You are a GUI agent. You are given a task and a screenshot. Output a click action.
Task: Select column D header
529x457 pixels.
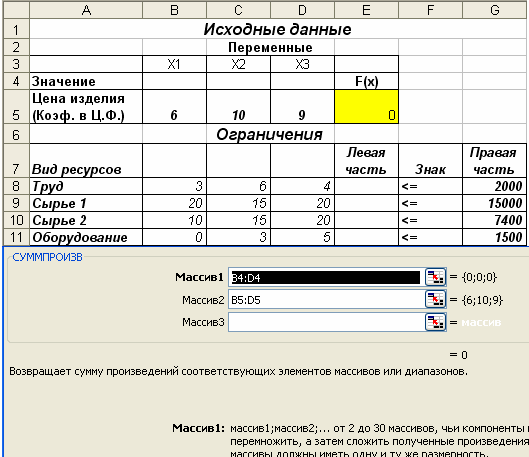pos(302,10)
